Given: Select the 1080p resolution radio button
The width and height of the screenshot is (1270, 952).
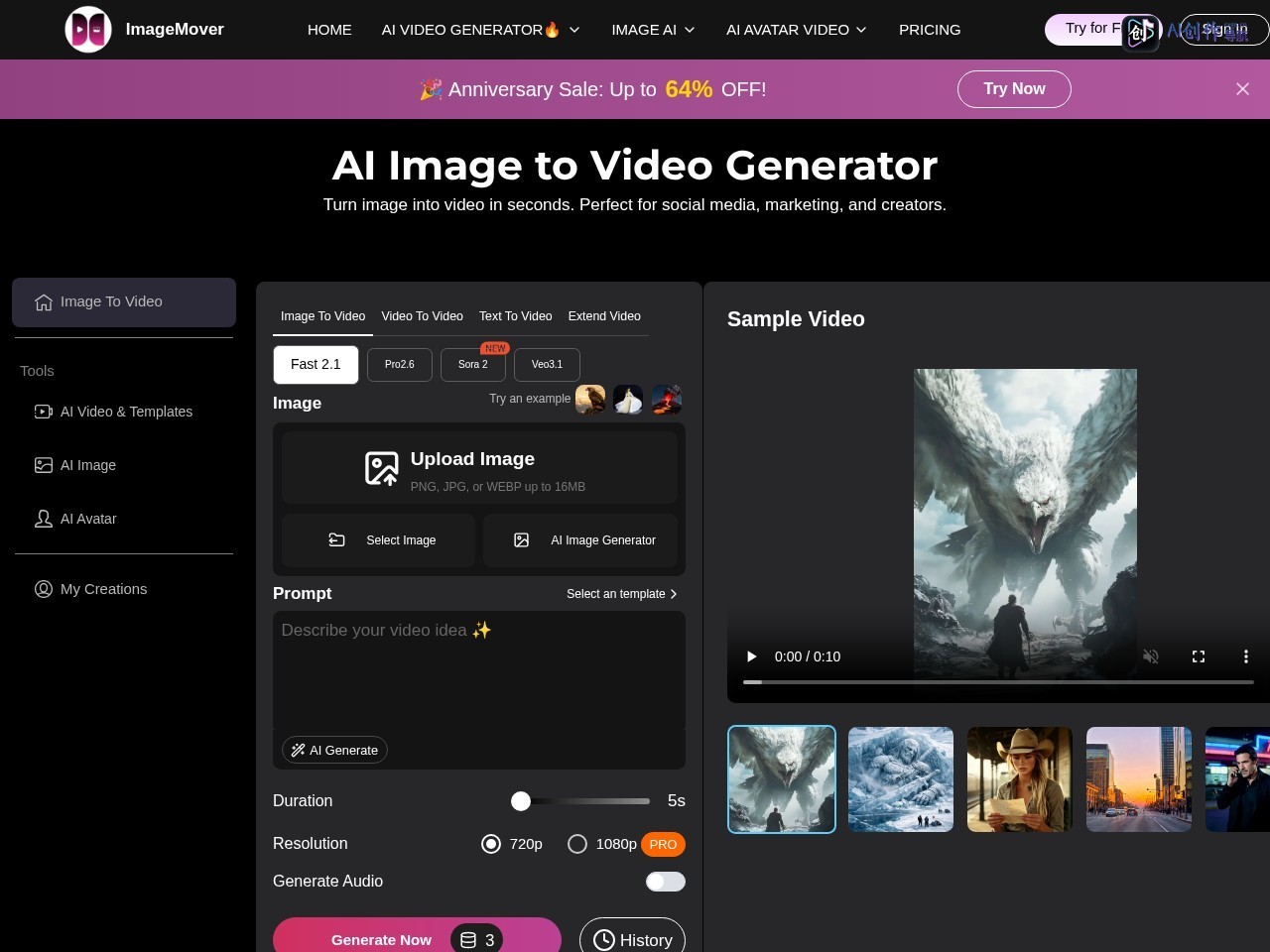Looking at the screenshot, I should point(577,844).
